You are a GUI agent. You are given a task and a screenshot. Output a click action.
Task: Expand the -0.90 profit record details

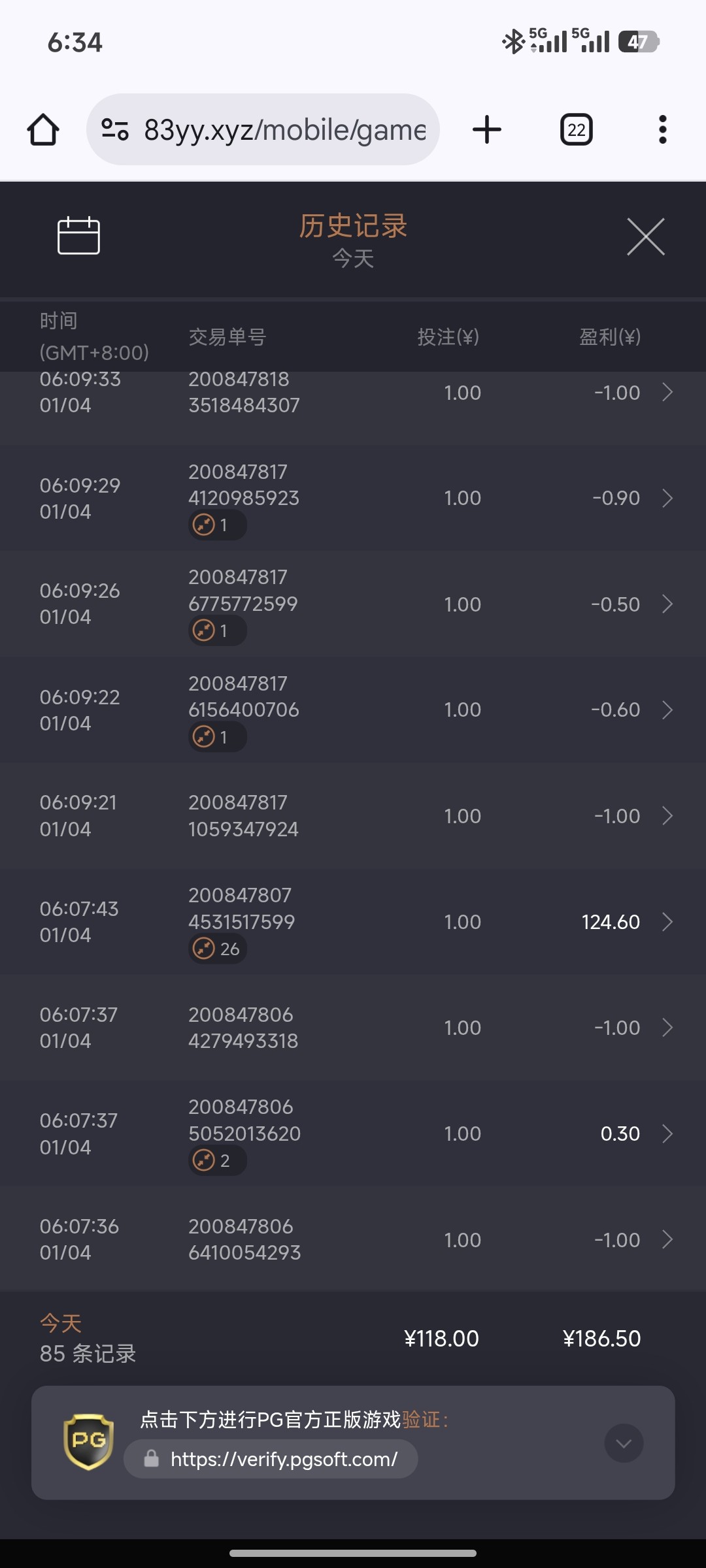(x=667, y=498)
